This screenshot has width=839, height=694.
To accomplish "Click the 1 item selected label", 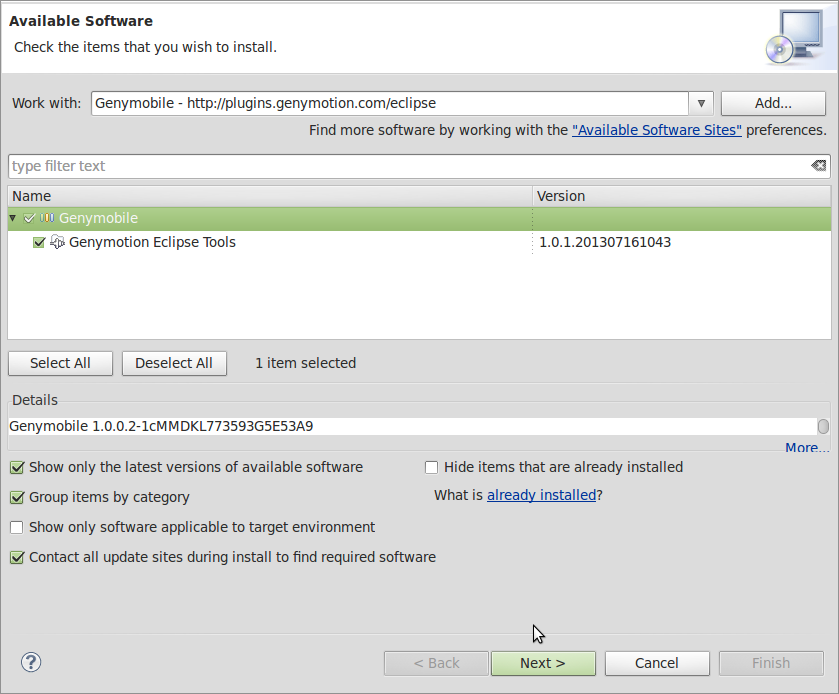I will click(x=306, y=363).
